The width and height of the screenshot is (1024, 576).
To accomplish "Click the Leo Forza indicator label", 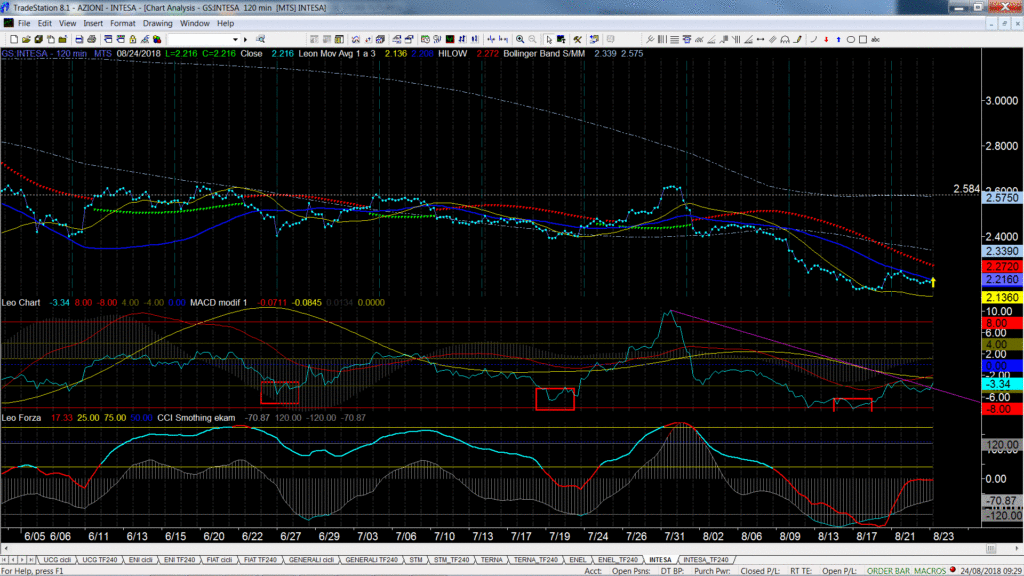I will 21,417.
